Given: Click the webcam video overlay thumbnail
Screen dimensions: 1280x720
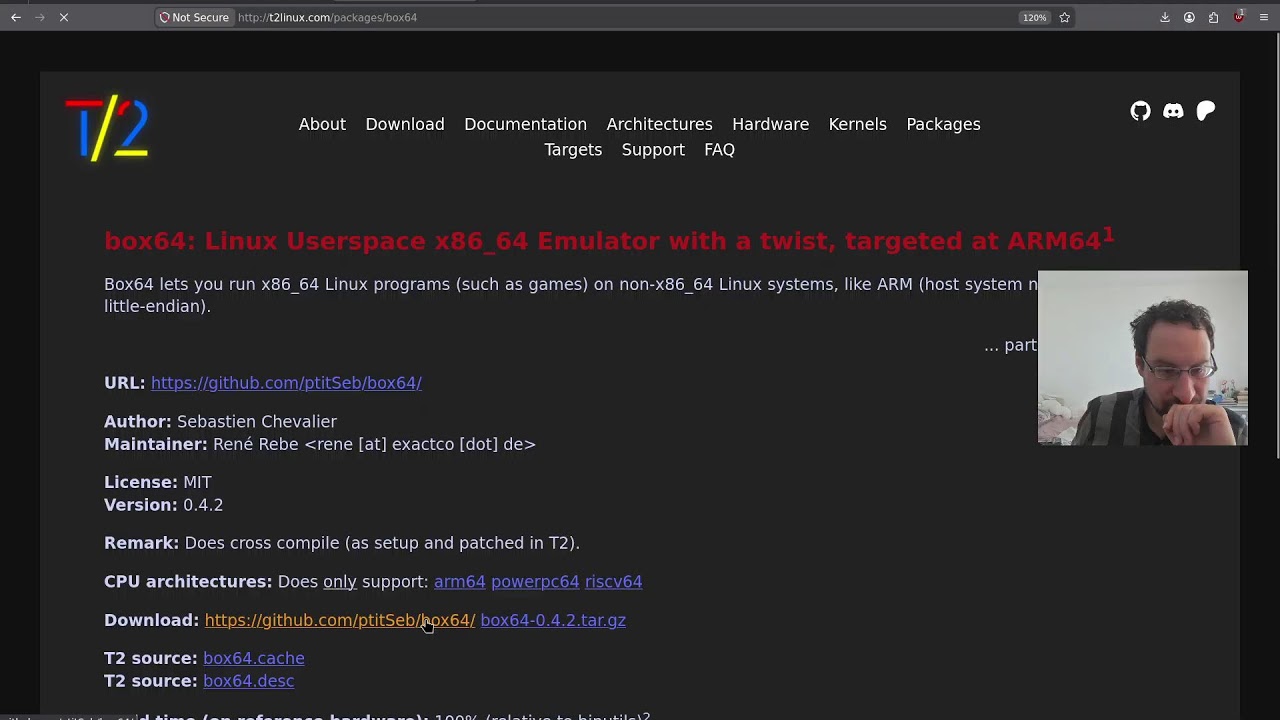Looking at the screenshot, I should 1143,357.
